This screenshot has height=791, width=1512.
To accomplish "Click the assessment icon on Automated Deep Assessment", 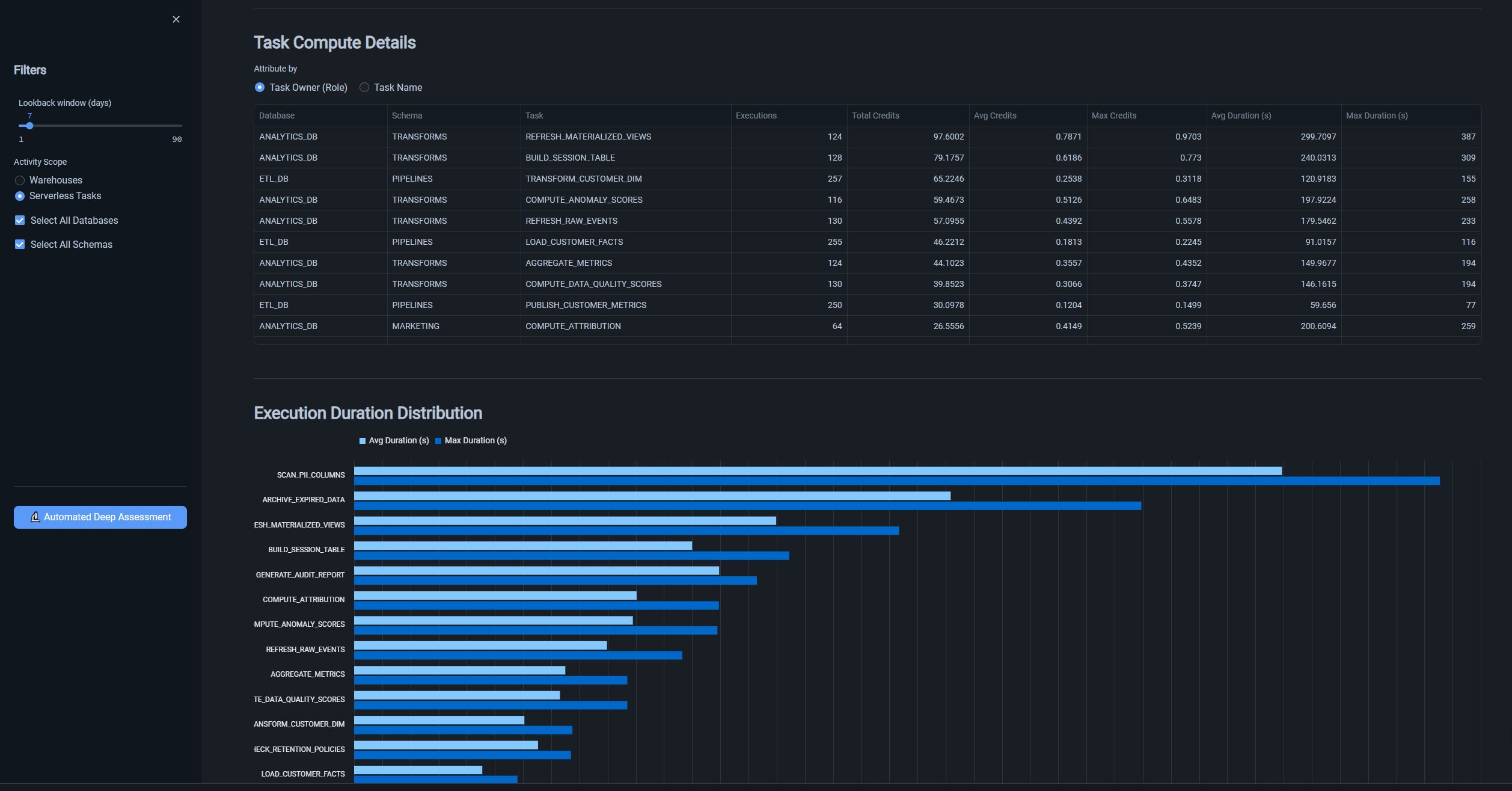I will tap(35, 517).
